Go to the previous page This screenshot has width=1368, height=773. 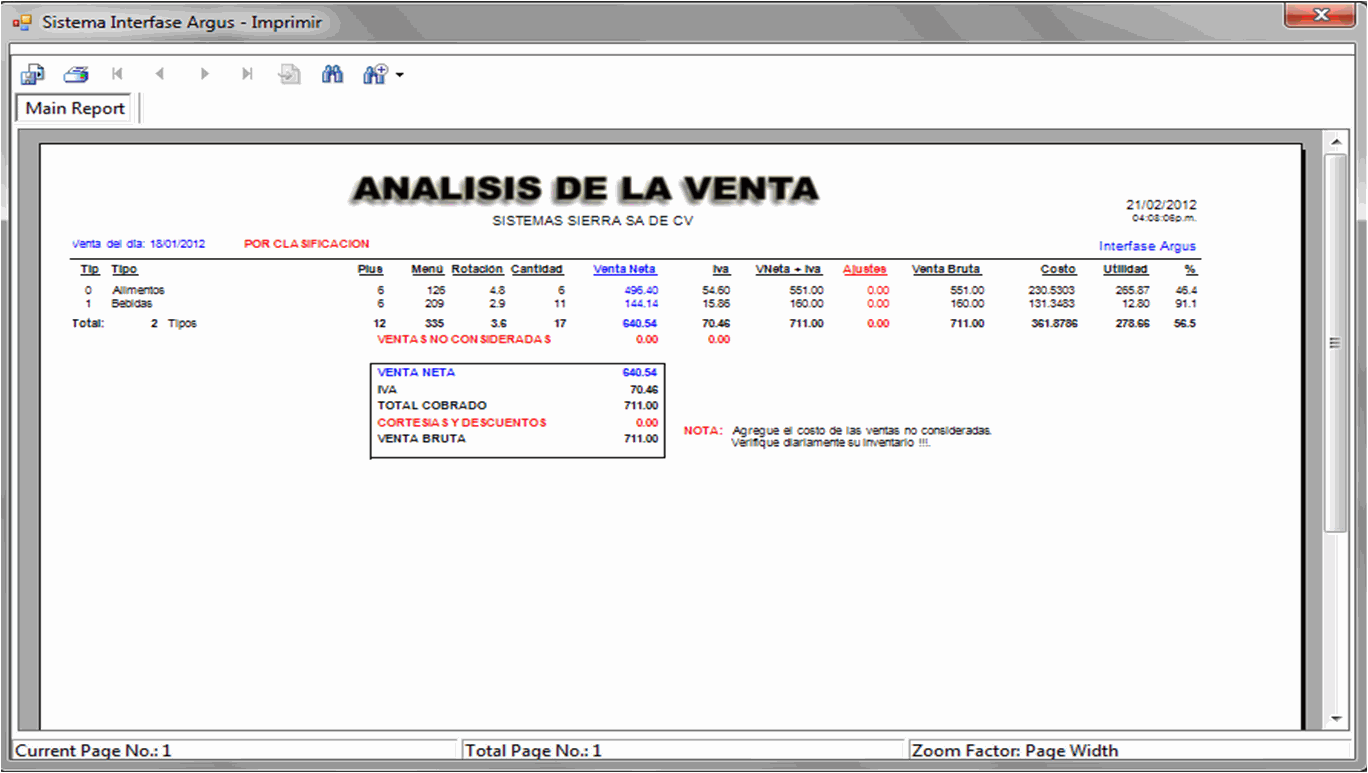[x=160, y=74]
